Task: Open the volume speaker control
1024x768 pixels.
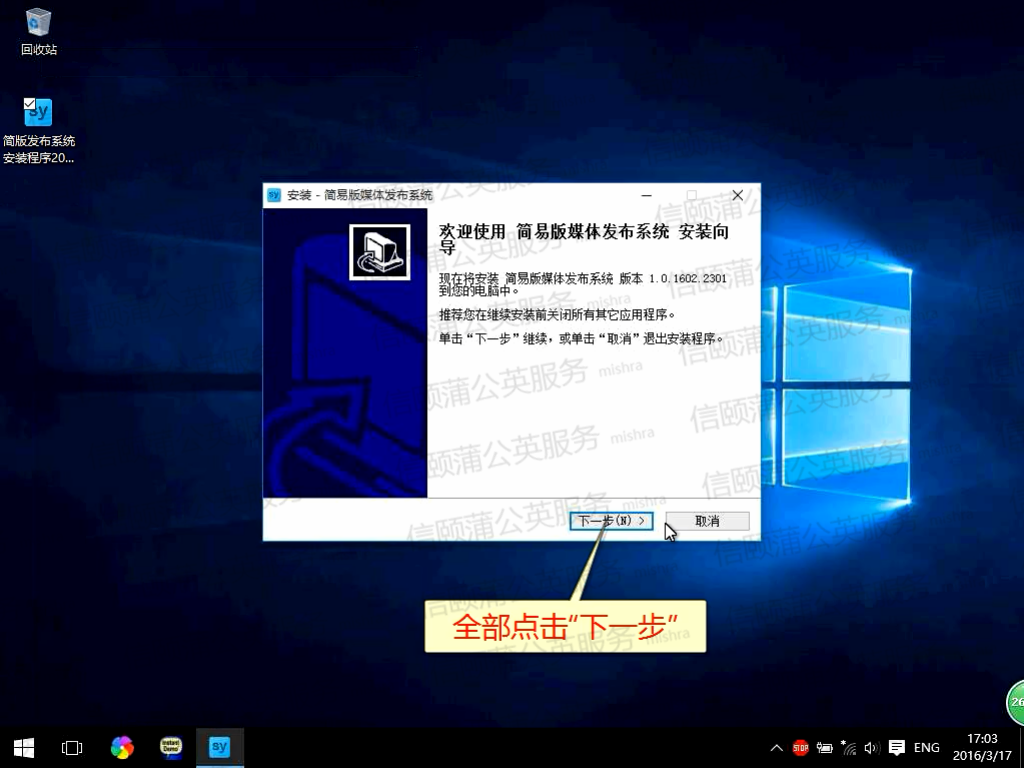Action: point(871,747)
